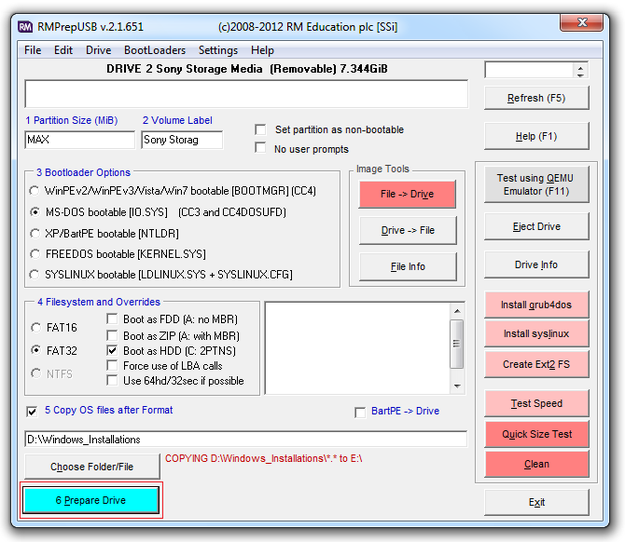Click Create Ext2 FS button
The width and height of the screenshot is (625, 542).
pyautogui.click(x=536, y=364)
